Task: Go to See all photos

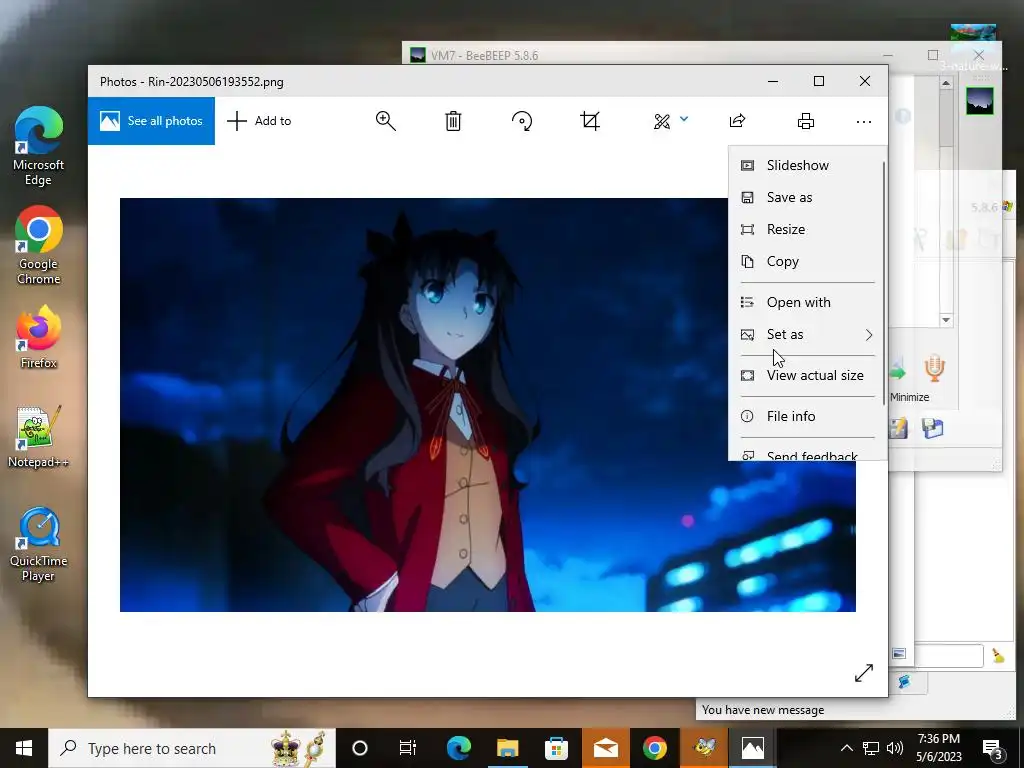Action: coord(152,121)
